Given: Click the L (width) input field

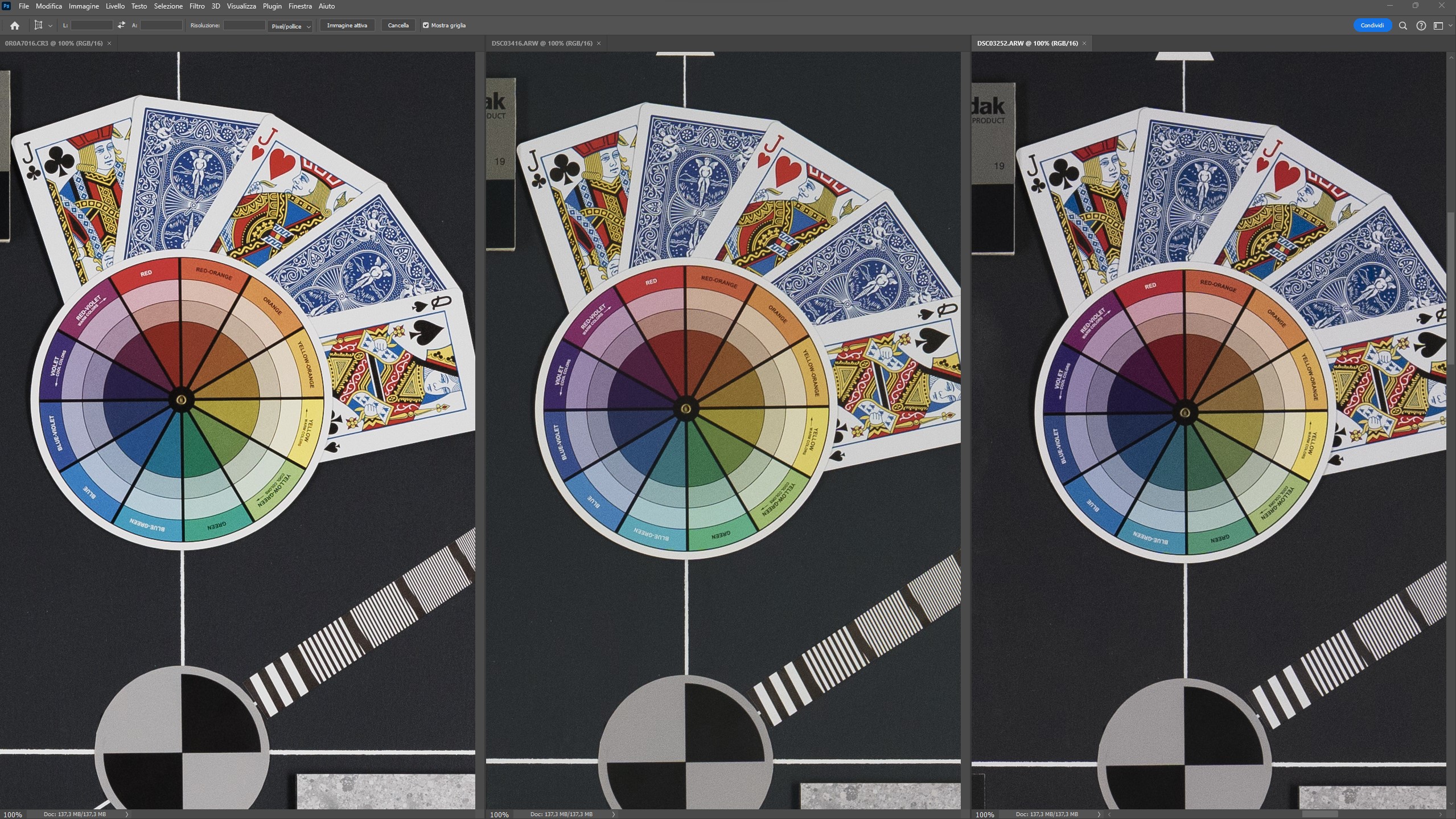Looking at the screenshot, I should [x=92, y=25].
